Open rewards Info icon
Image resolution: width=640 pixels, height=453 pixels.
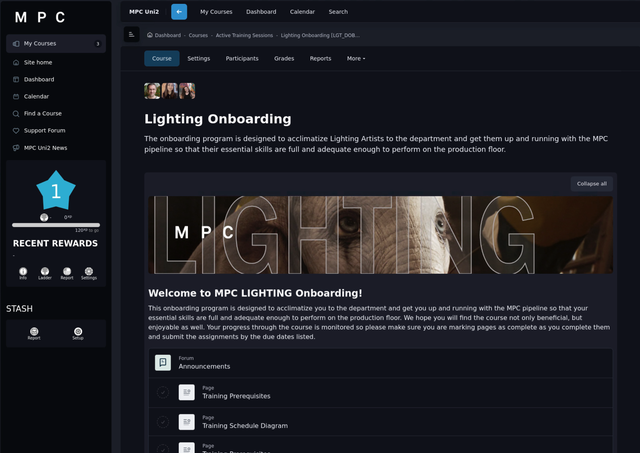pyautogui.click(x=23, y=271)
